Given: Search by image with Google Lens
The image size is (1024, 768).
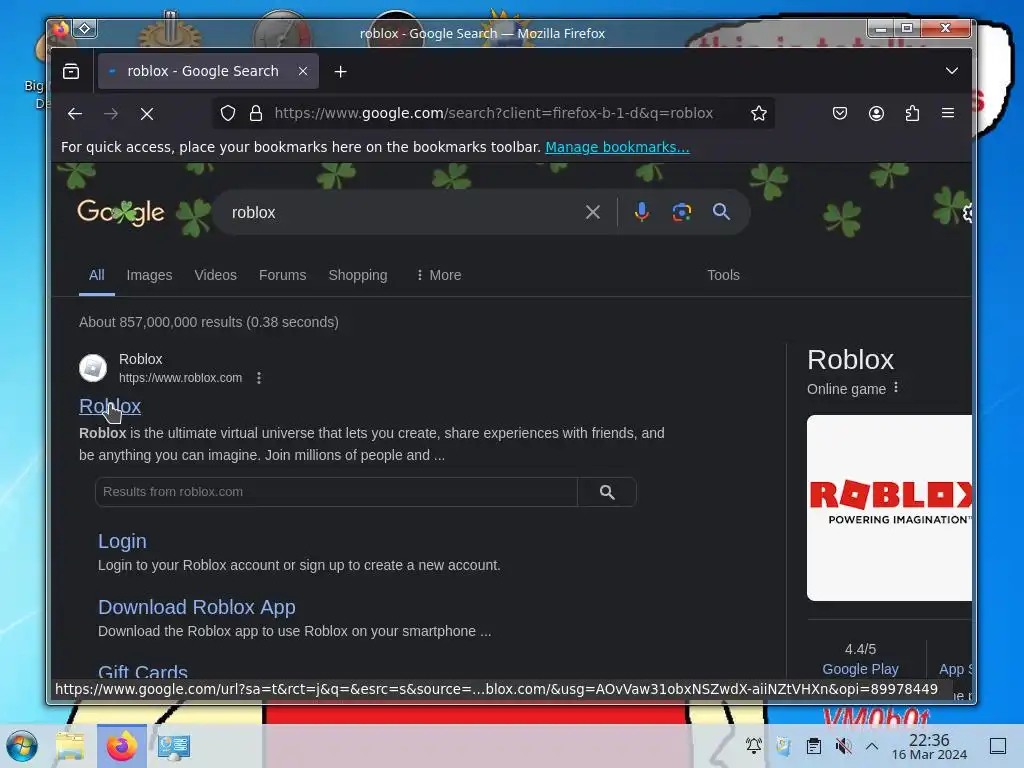Looking at the screenshot, I should point(682,212).
